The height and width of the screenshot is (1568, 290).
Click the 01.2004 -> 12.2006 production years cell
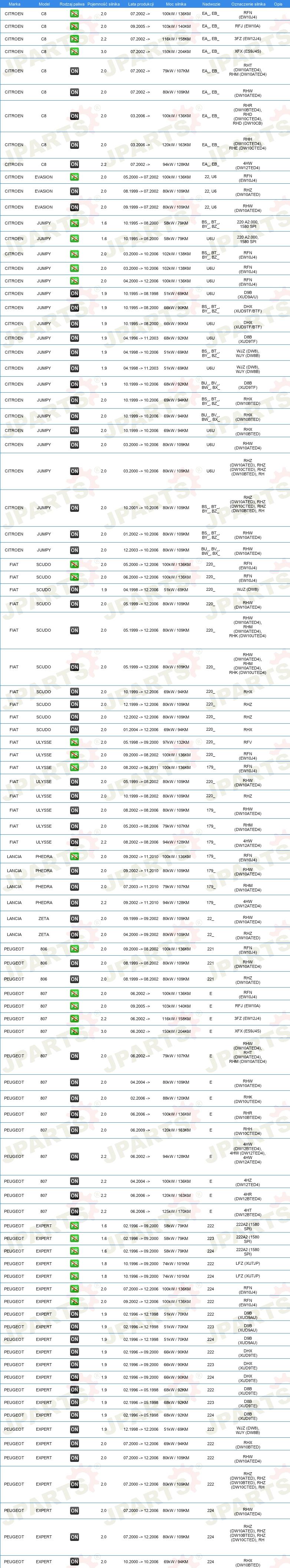(x=141, y=729)
